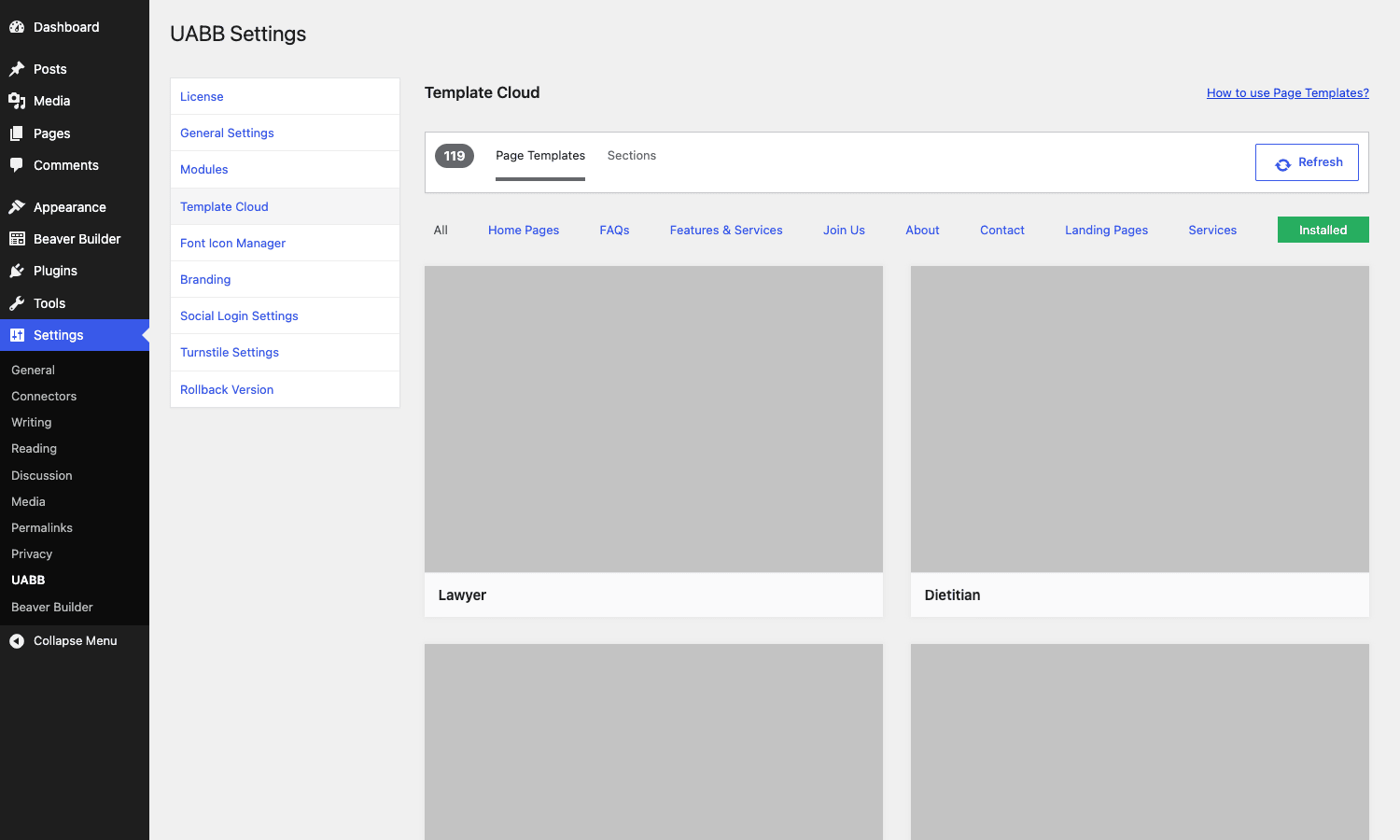Click the Lawyer template title
Image resolution: width=1400 pixels, height=840 pixels.
(x=462, y=595)
